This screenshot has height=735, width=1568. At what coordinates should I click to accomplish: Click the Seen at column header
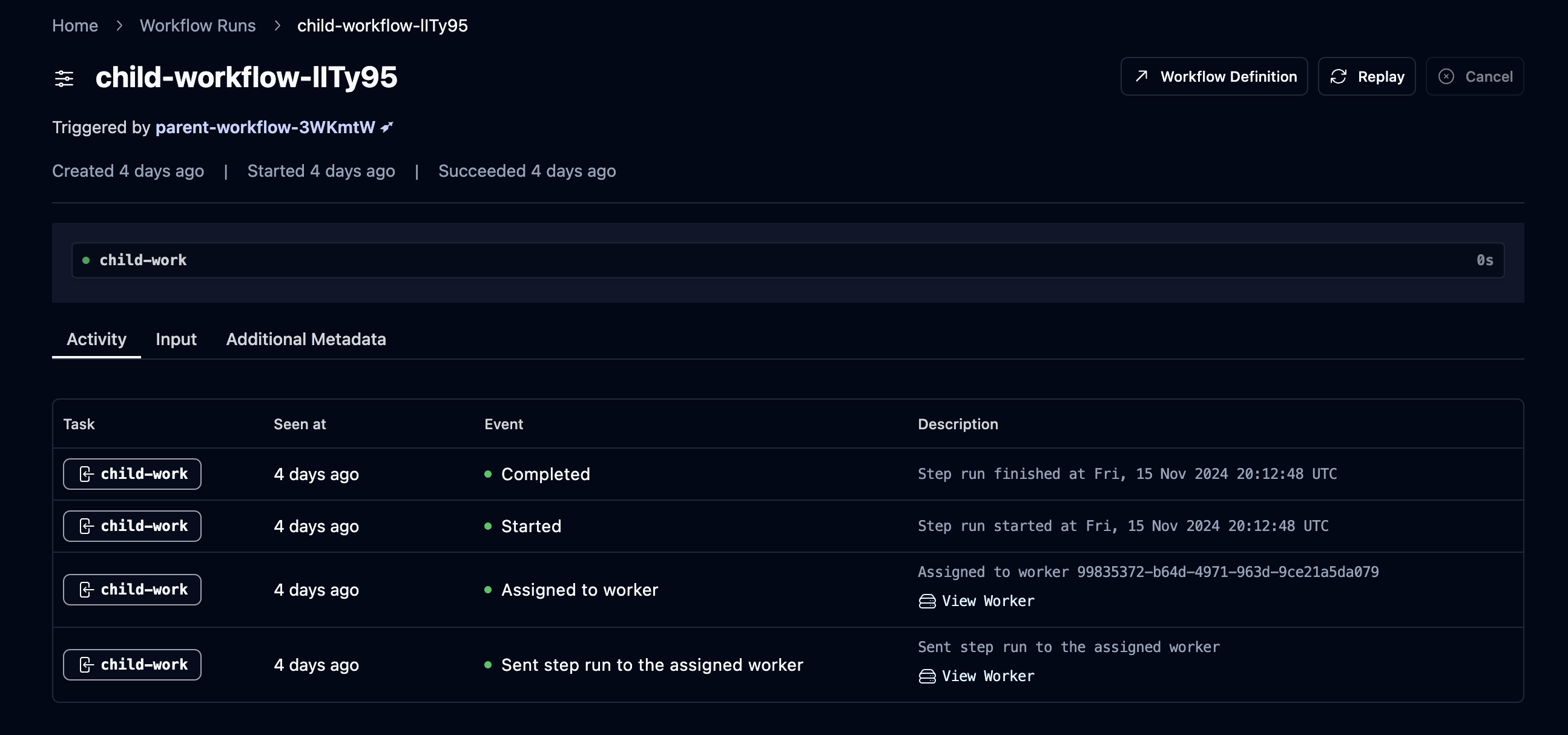click(300, 424)
